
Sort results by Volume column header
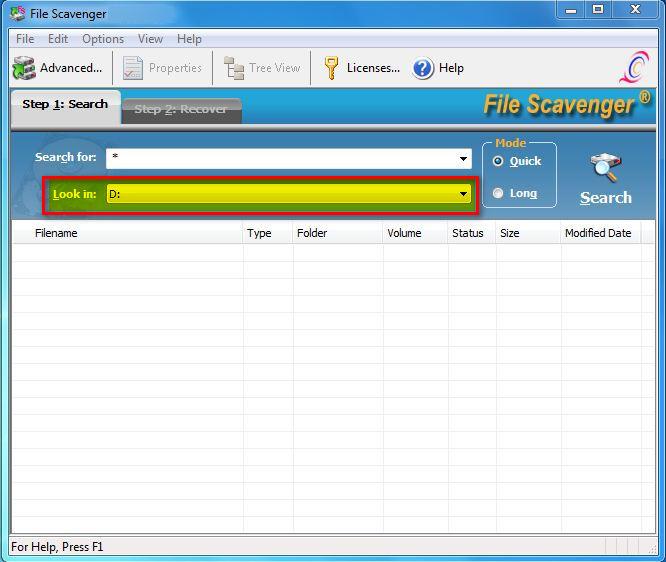pos(415,233)
